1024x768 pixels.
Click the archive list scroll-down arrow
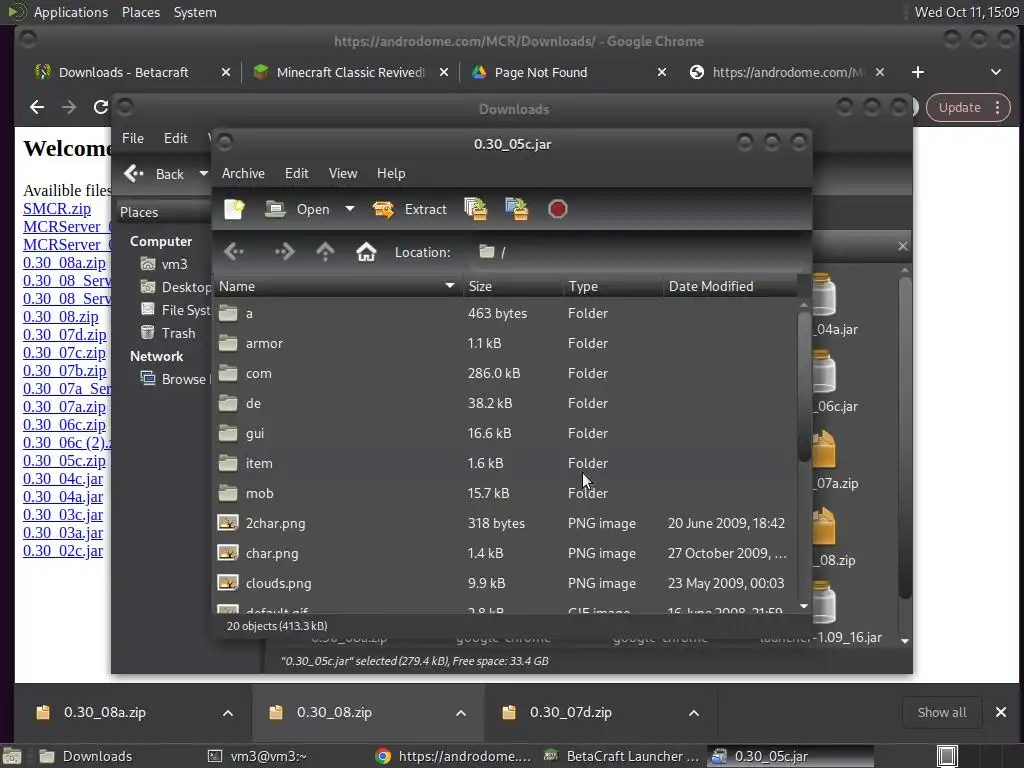[804, 607]
